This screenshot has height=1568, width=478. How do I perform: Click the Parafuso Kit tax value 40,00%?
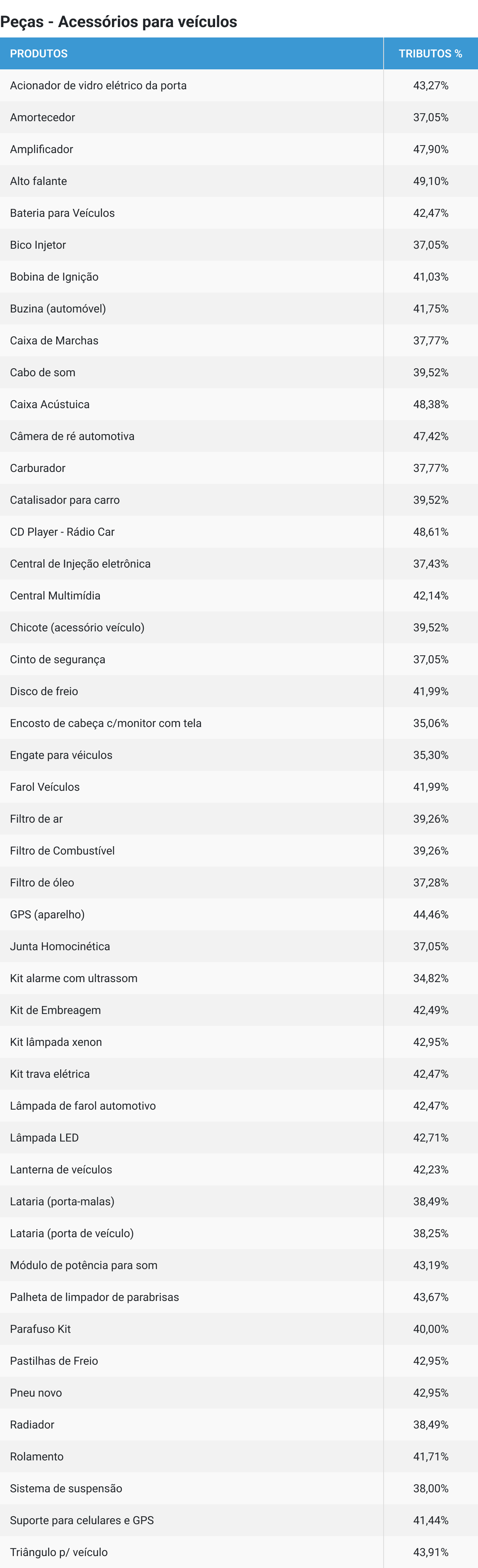[431, 1329]
